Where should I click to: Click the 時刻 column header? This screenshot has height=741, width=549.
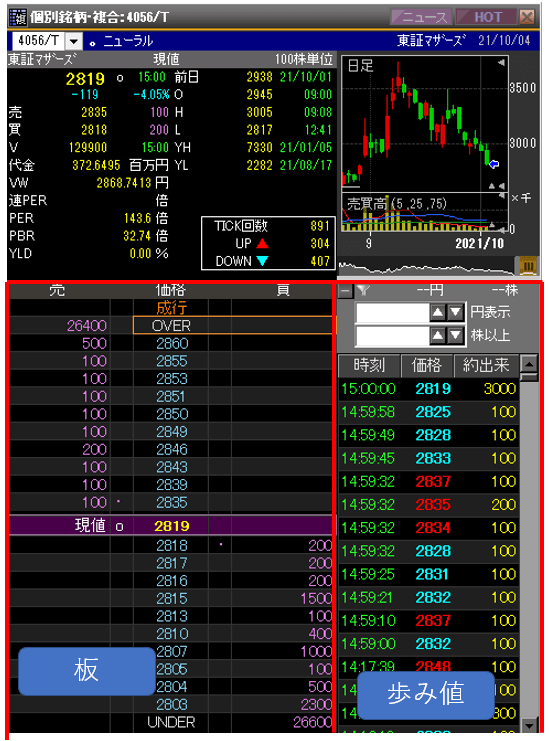pos(369,365)
